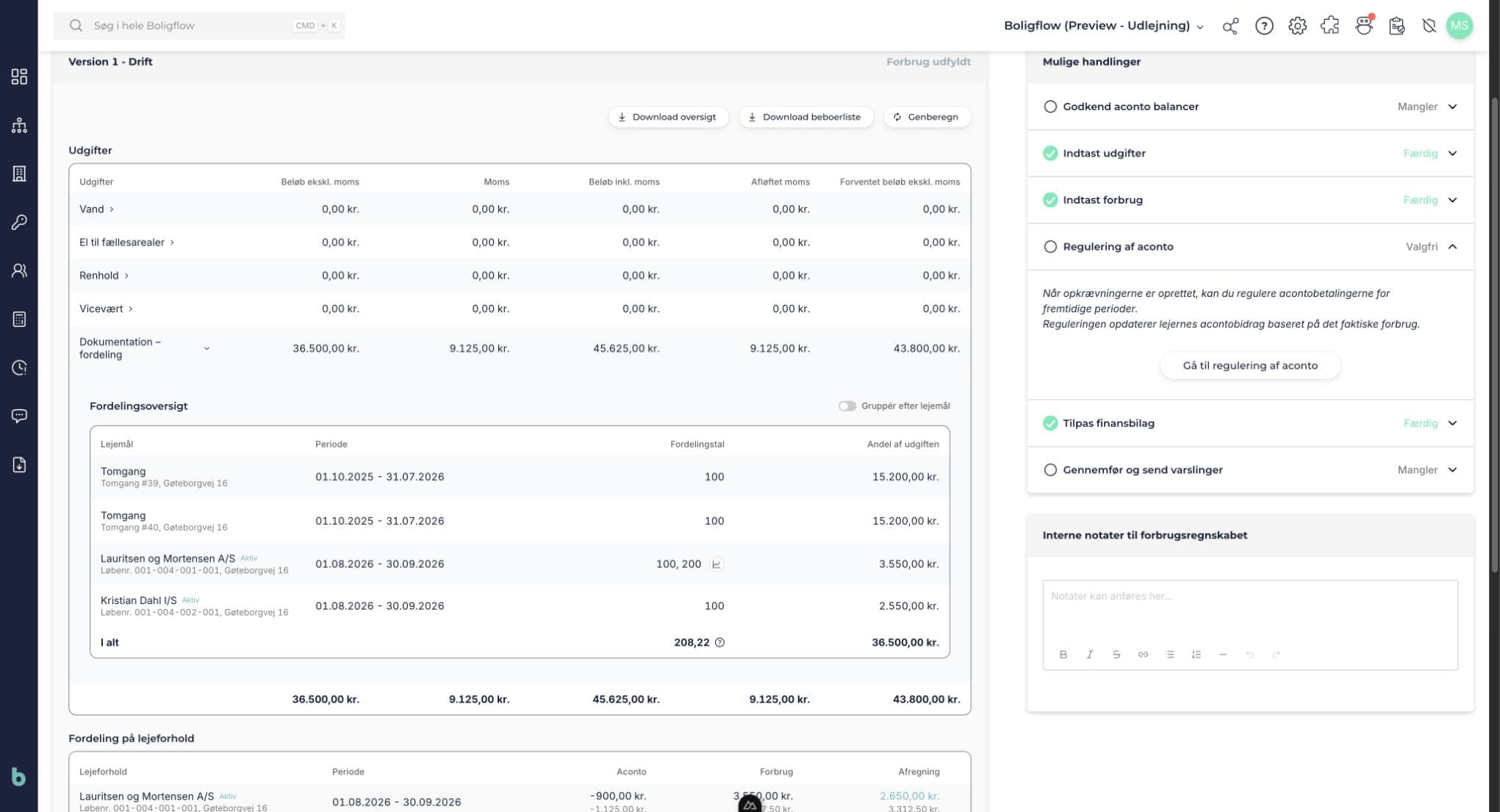Image resolution: width=1500 pixels, height=812 pixels.
Task: Click Download oversigt button
Action: point(667,117)
